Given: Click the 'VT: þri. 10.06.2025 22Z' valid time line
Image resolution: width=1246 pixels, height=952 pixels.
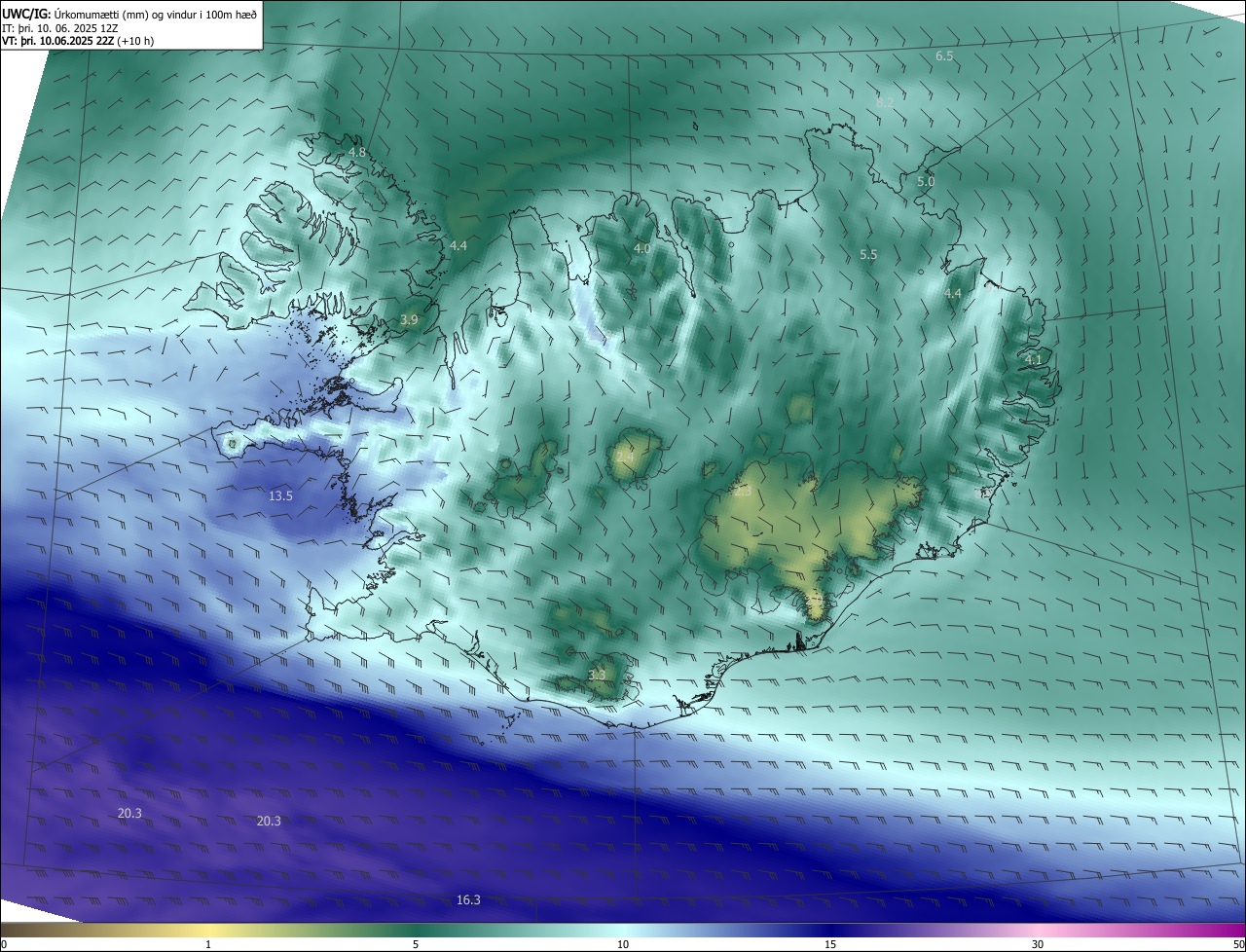Looking at the screenshot, I should (x=78, y=41).
